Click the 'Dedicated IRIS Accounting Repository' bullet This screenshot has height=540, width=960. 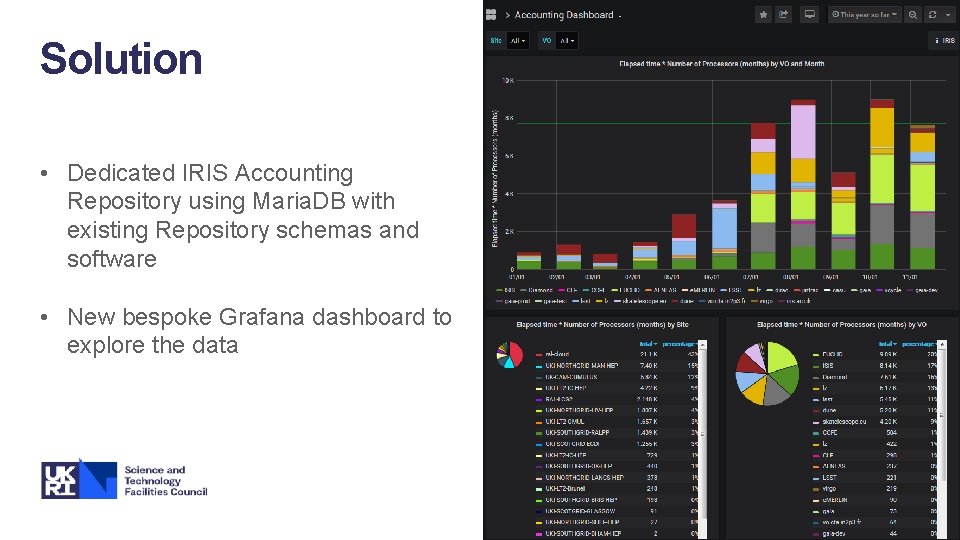(x=243, y=216)
